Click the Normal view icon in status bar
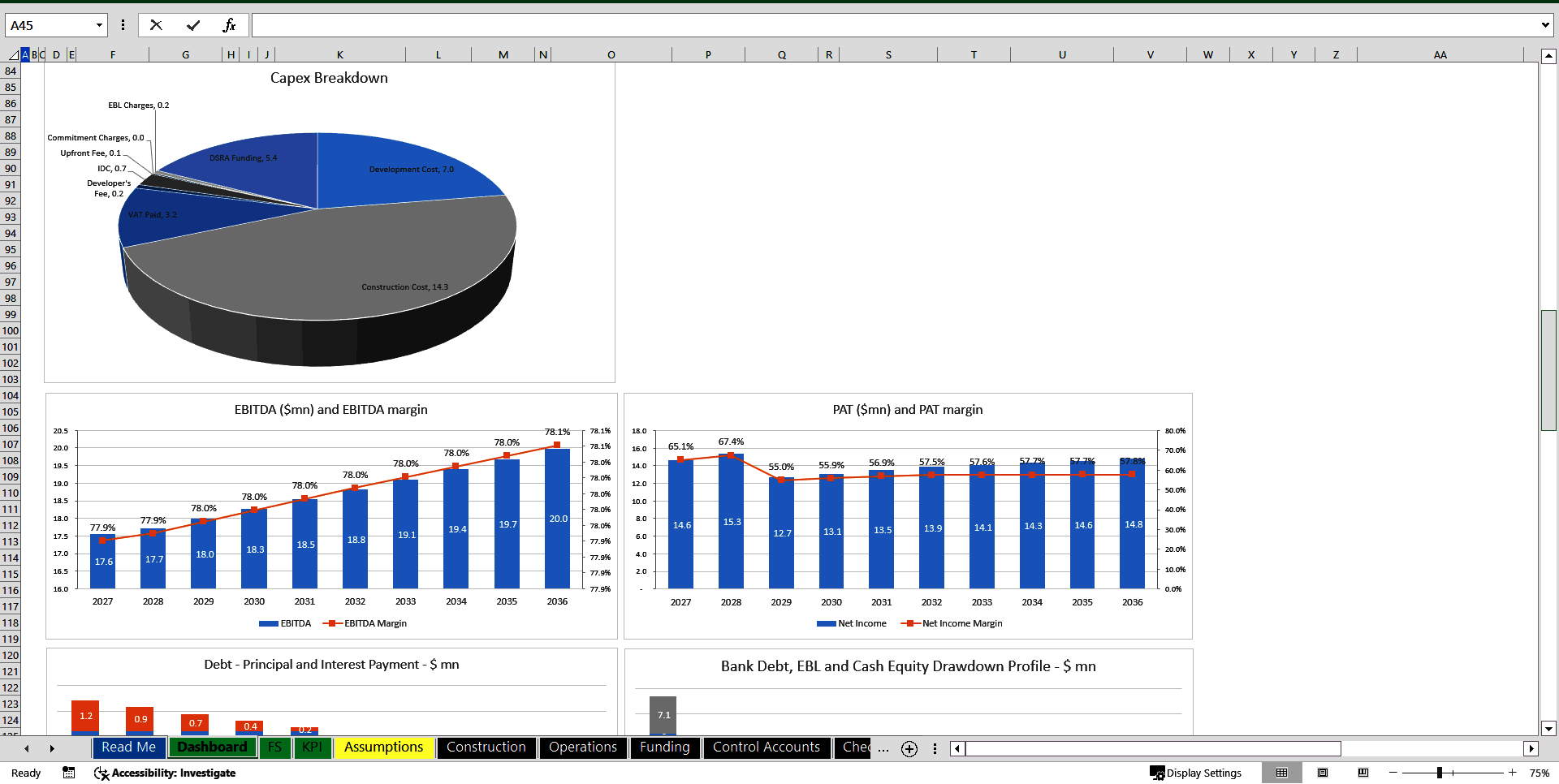 (1282, 773)
